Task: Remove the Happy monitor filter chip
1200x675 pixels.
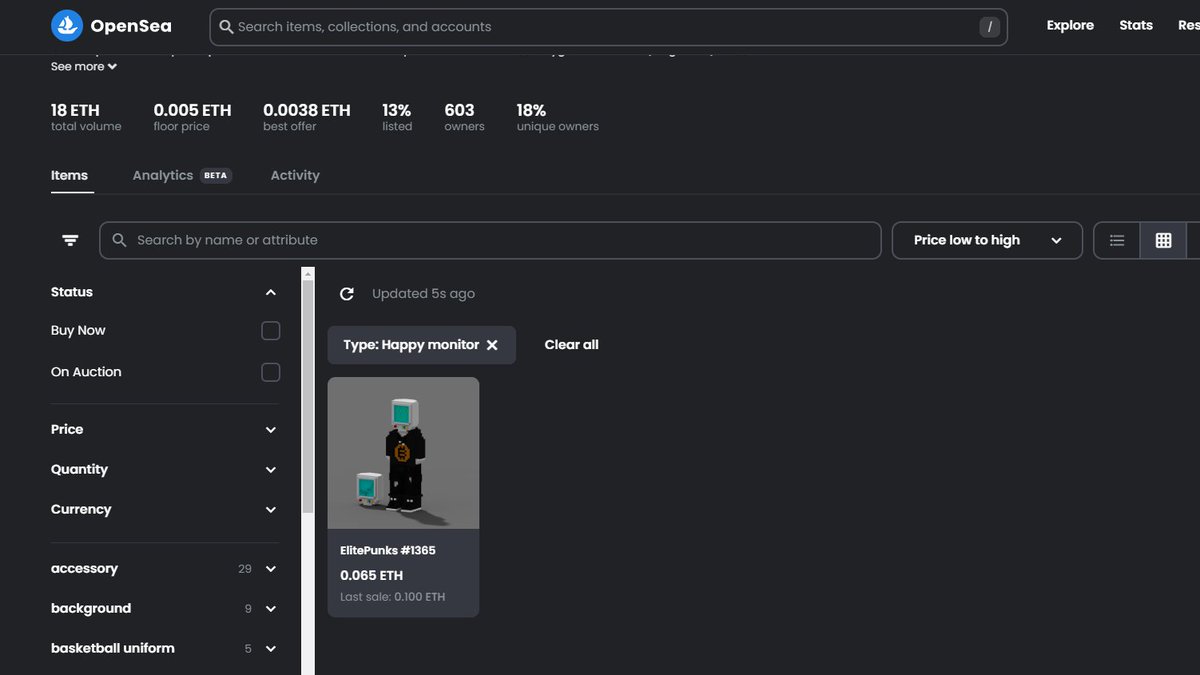Action: click(x=492, y=345)
